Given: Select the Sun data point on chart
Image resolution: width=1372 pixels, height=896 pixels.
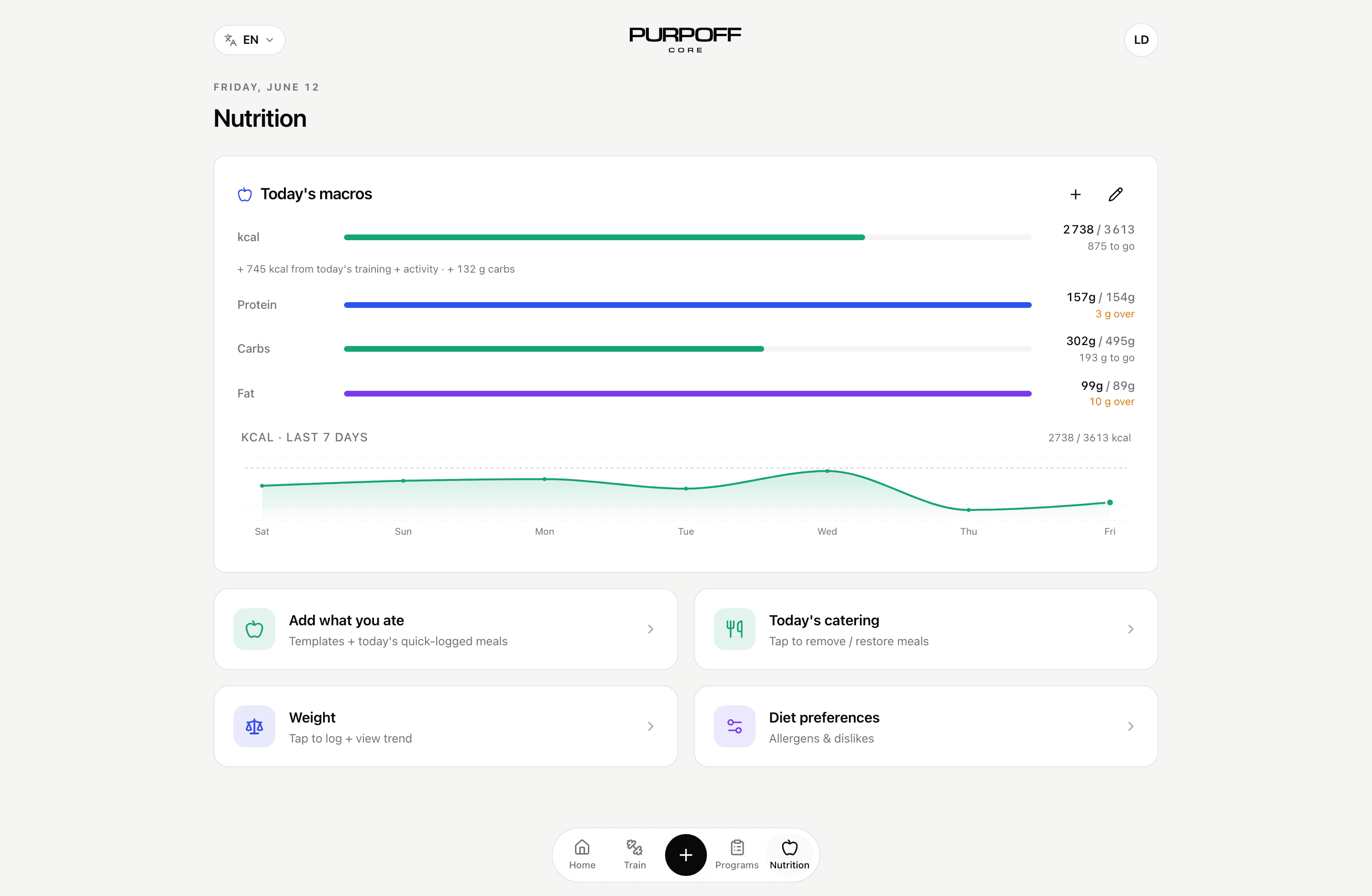Looking at the screenshot, I should [x=404, y=481].
